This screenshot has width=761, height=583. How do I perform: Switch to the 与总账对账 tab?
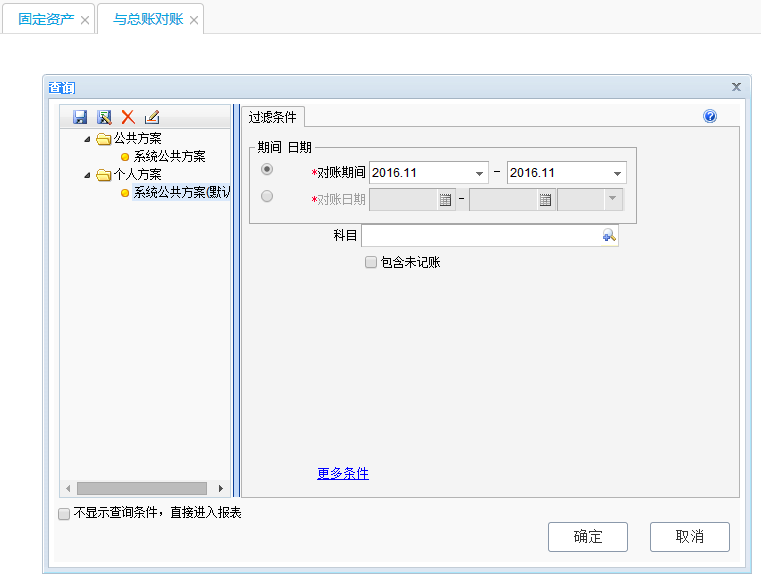click(x=148, y=19)
